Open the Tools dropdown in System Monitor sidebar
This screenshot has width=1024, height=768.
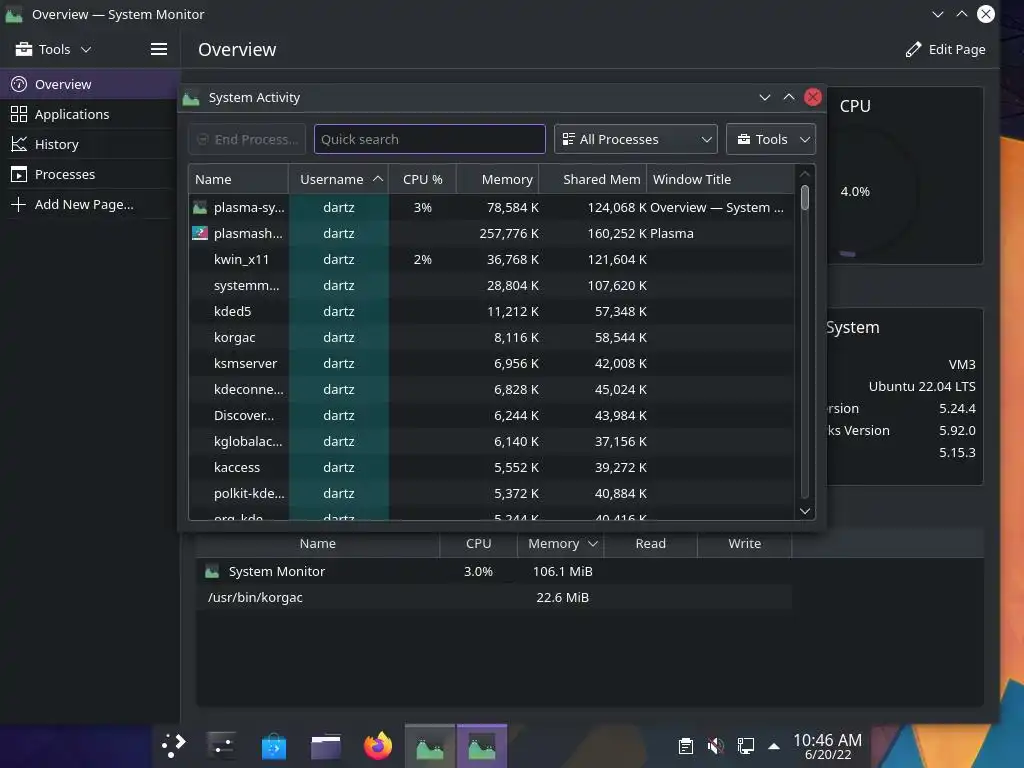coord(54,49)
